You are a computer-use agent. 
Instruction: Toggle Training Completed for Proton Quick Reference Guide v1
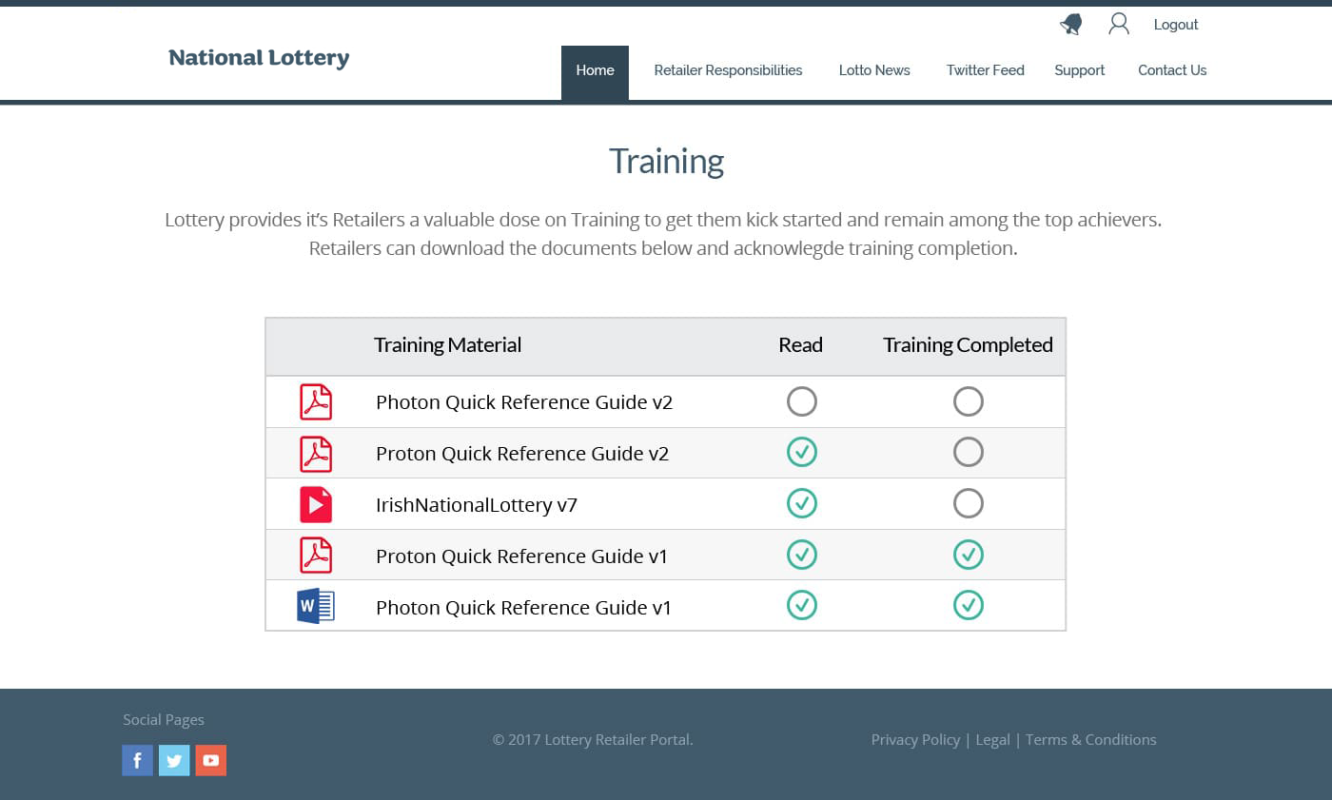[x=968, y=554]
